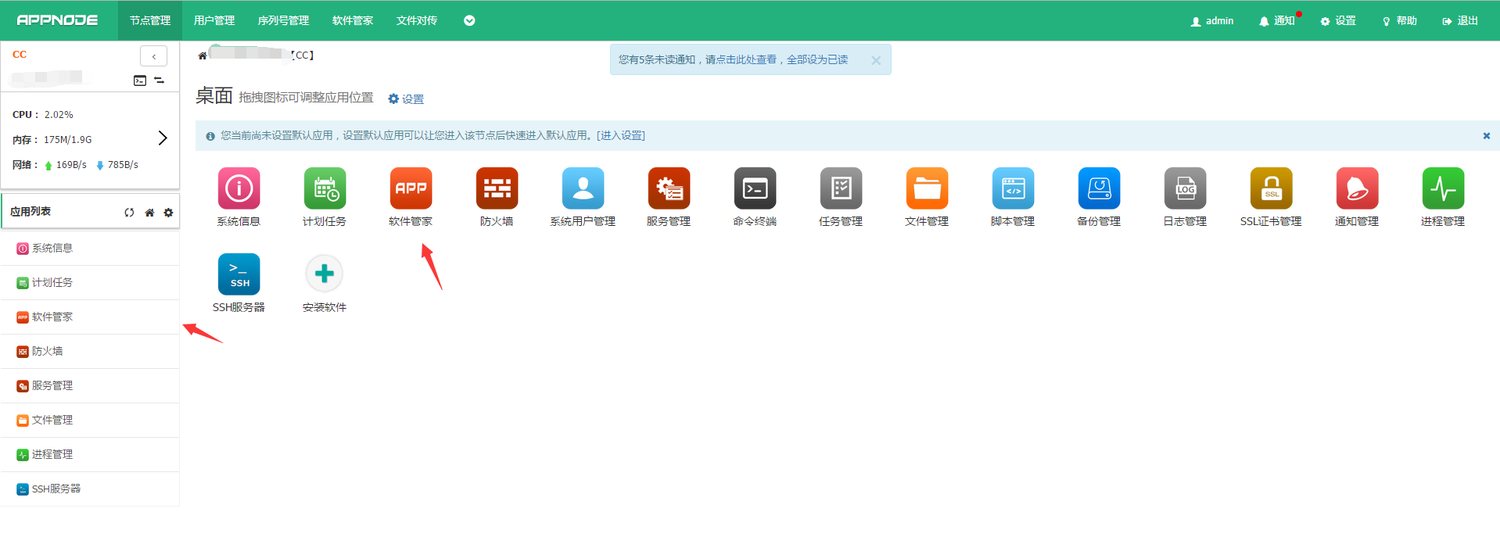The image size is (1500, 555).
Task: Refresh the 应用列表 app list
Action: click(129, 212)
